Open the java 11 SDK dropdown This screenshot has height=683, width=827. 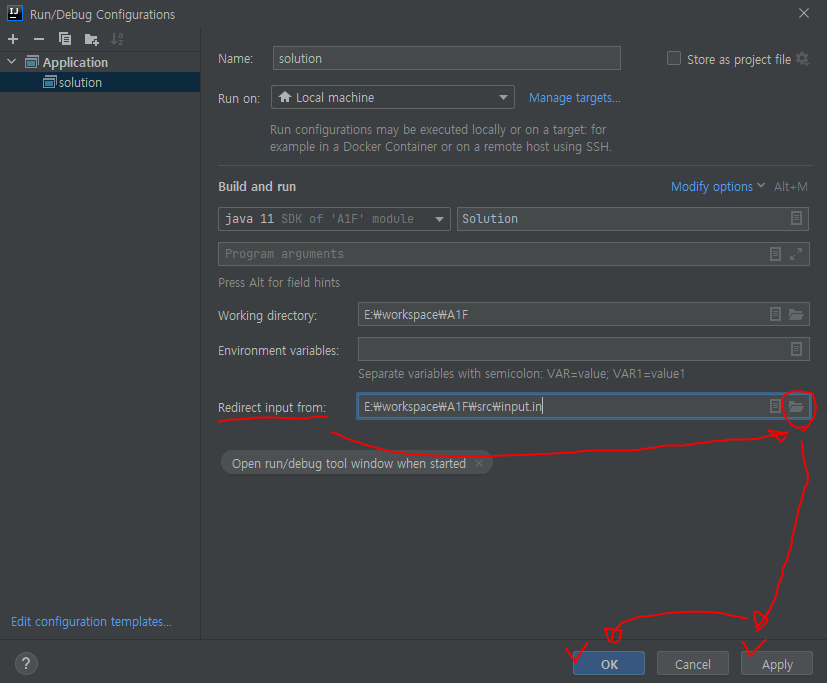point(334,218)
